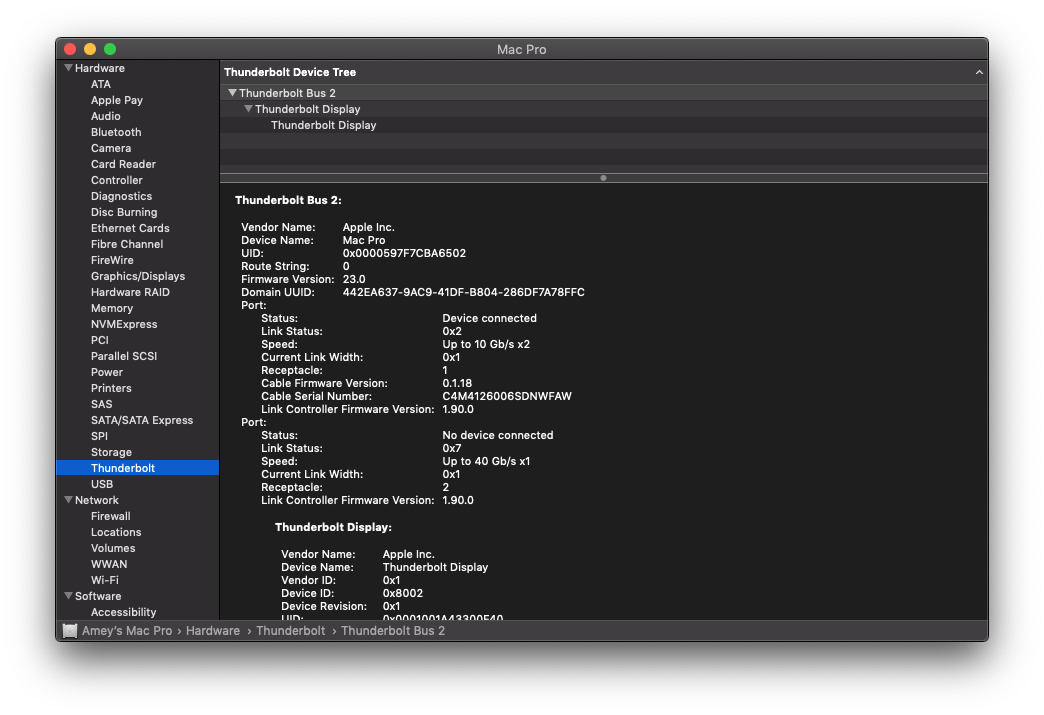Select Hardware RAID in the sidebar
Viewport: 1044px width, 715px height.
tap(130, 292)
